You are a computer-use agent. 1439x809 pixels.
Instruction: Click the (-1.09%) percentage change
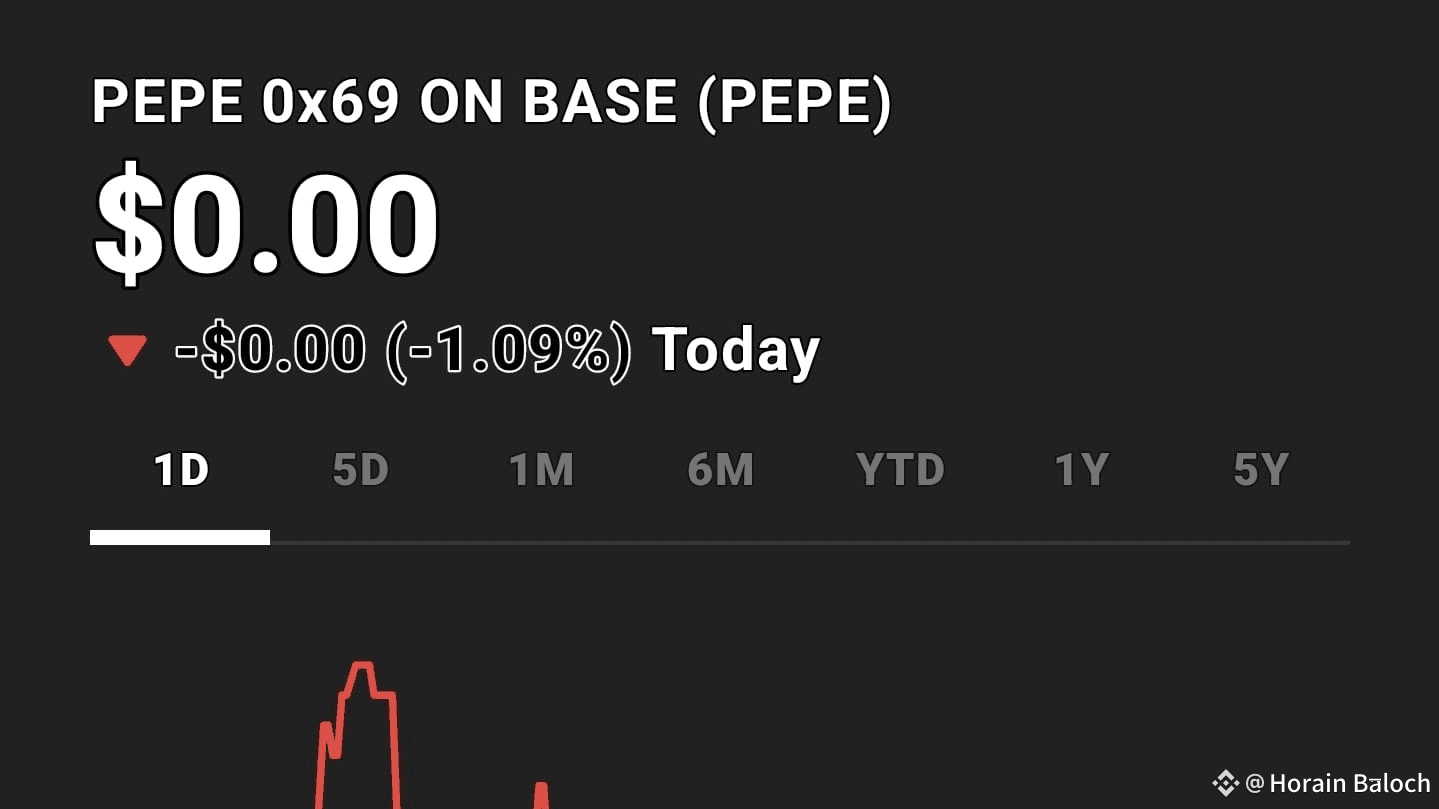coord(509,351)
